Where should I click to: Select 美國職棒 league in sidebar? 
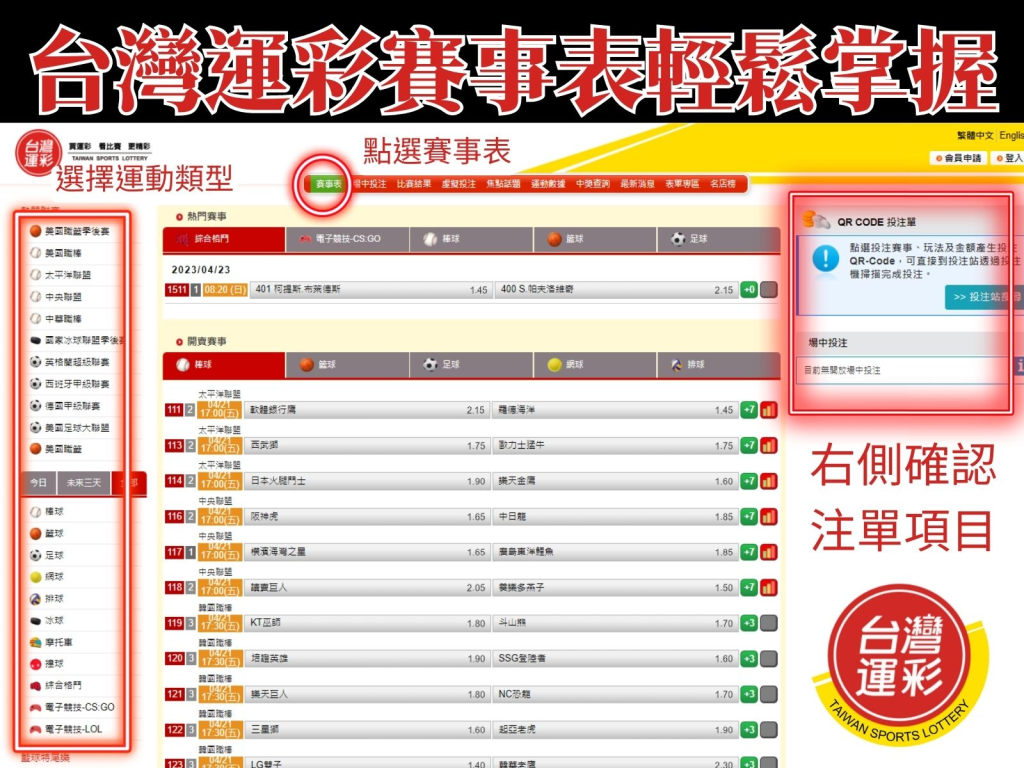(56, 253)
